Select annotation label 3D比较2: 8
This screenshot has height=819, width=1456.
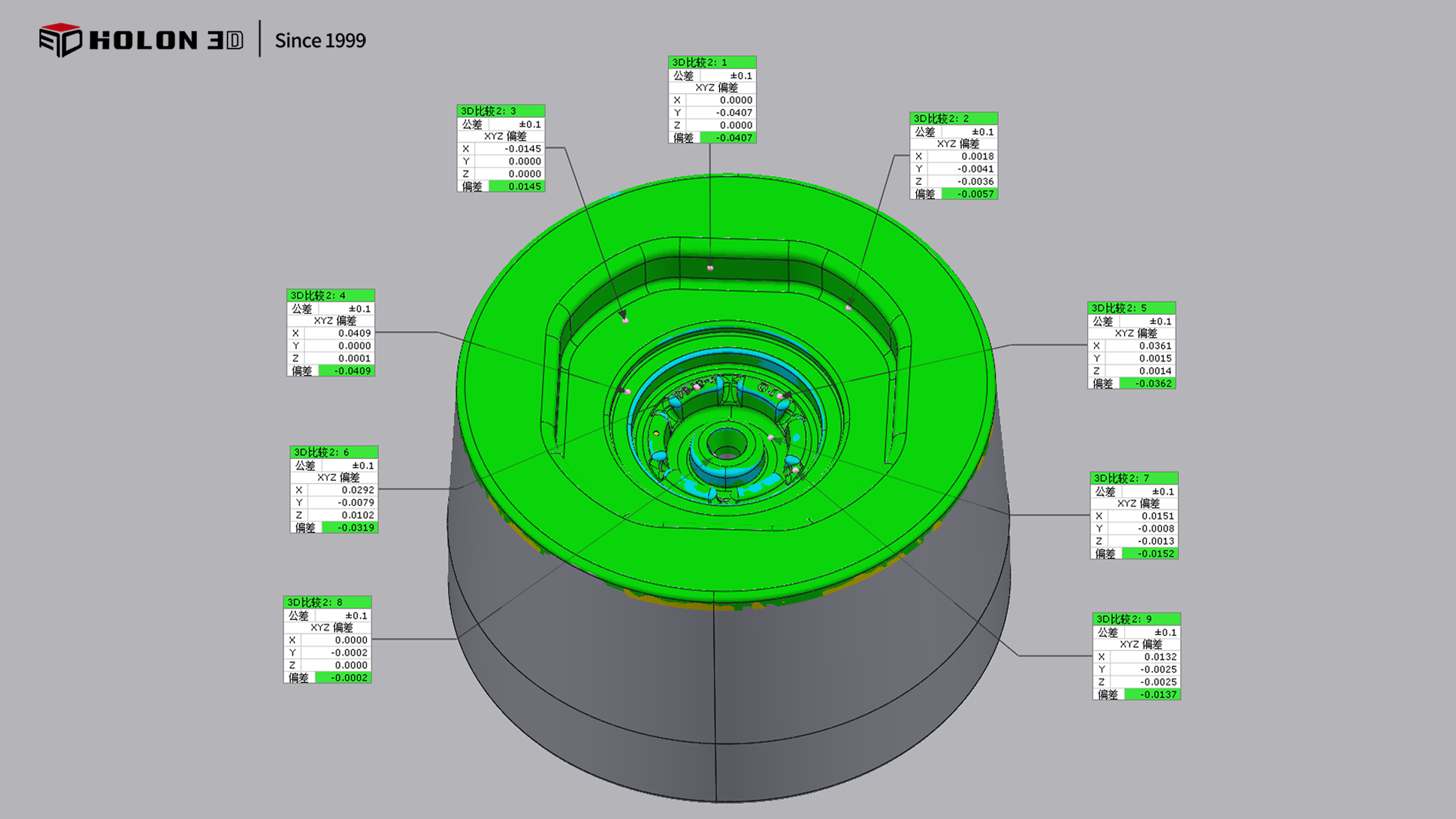pyautogui.click(x=327, y=602)
